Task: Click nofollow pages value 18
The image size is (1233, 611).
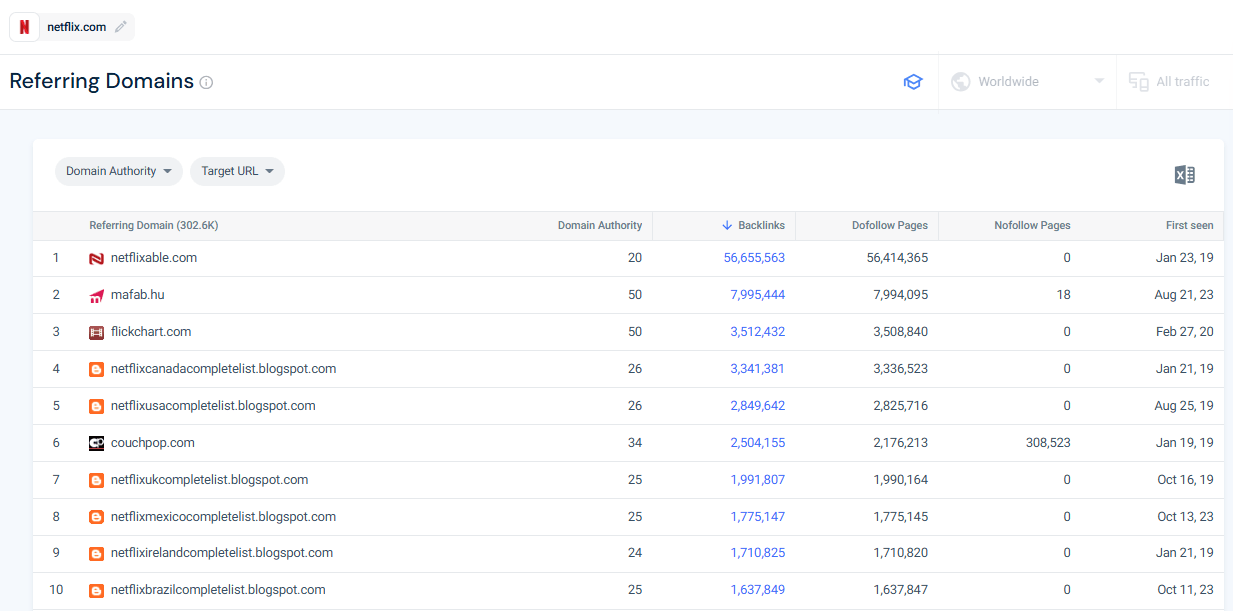Action: 1064,295
